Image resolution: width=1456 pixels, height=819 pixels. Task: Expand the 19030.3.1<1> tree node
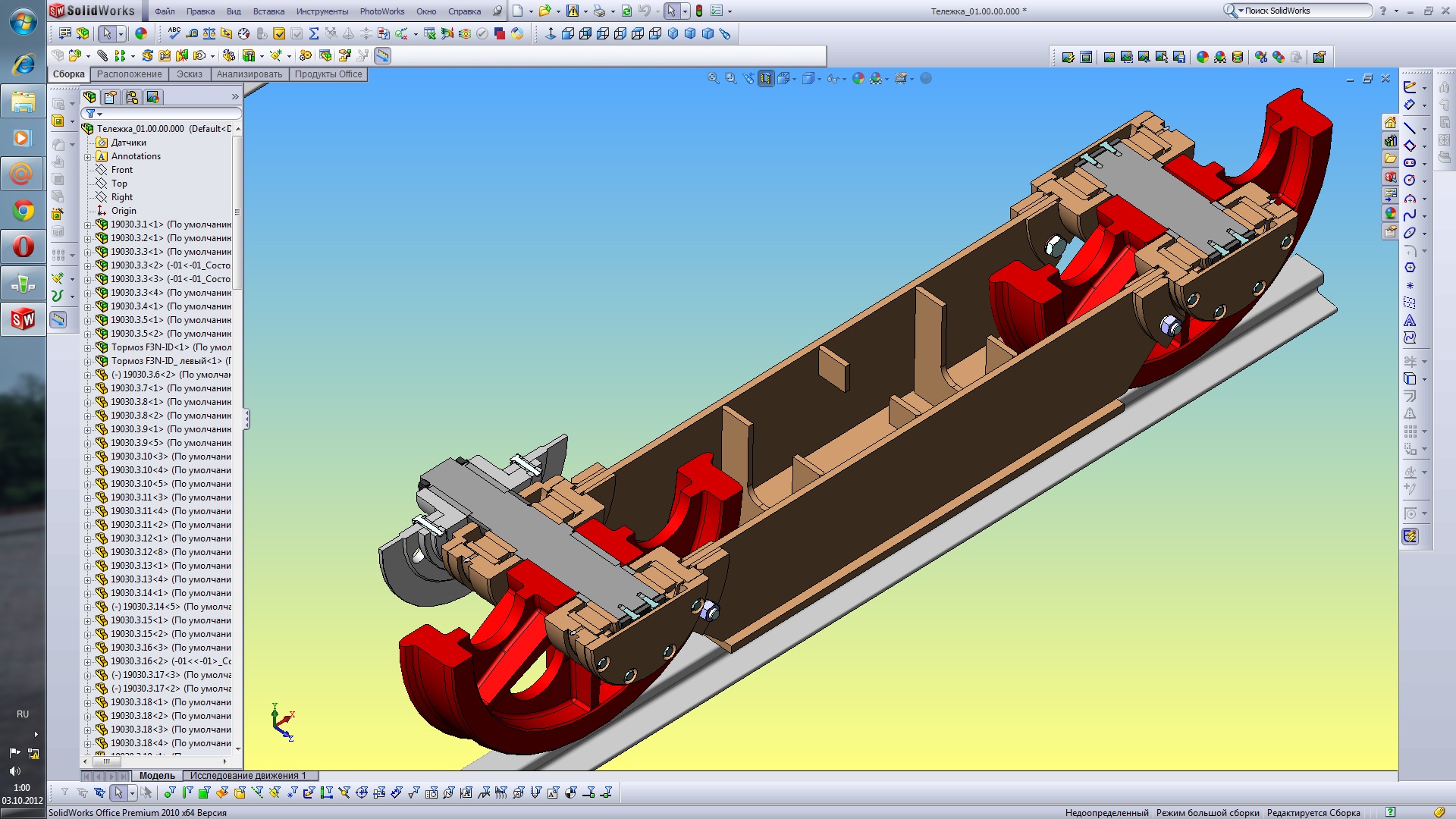87,225
